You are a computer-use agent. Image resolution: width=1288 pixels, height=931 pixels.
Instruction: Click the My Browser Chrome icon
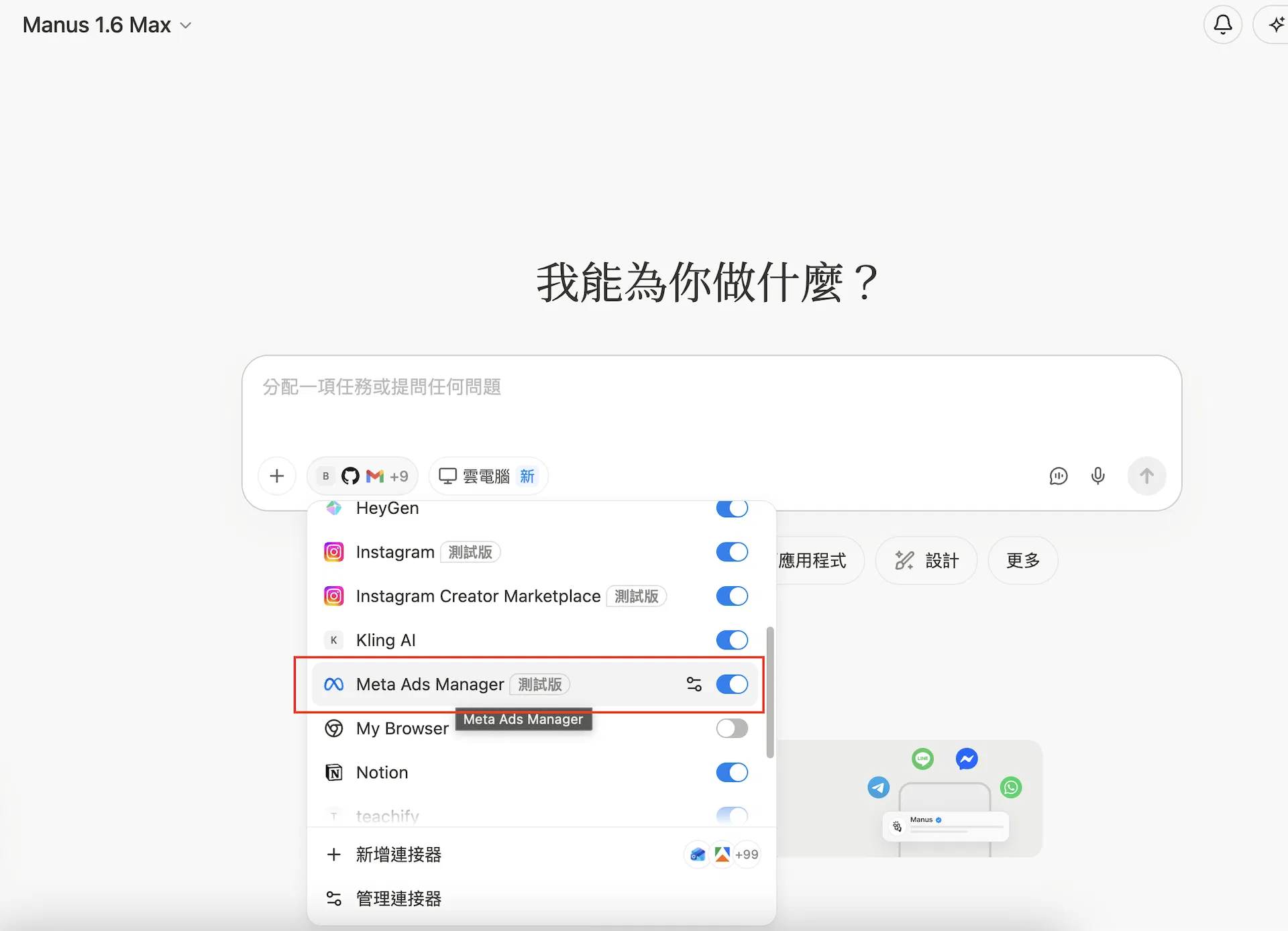coord(334,728)
